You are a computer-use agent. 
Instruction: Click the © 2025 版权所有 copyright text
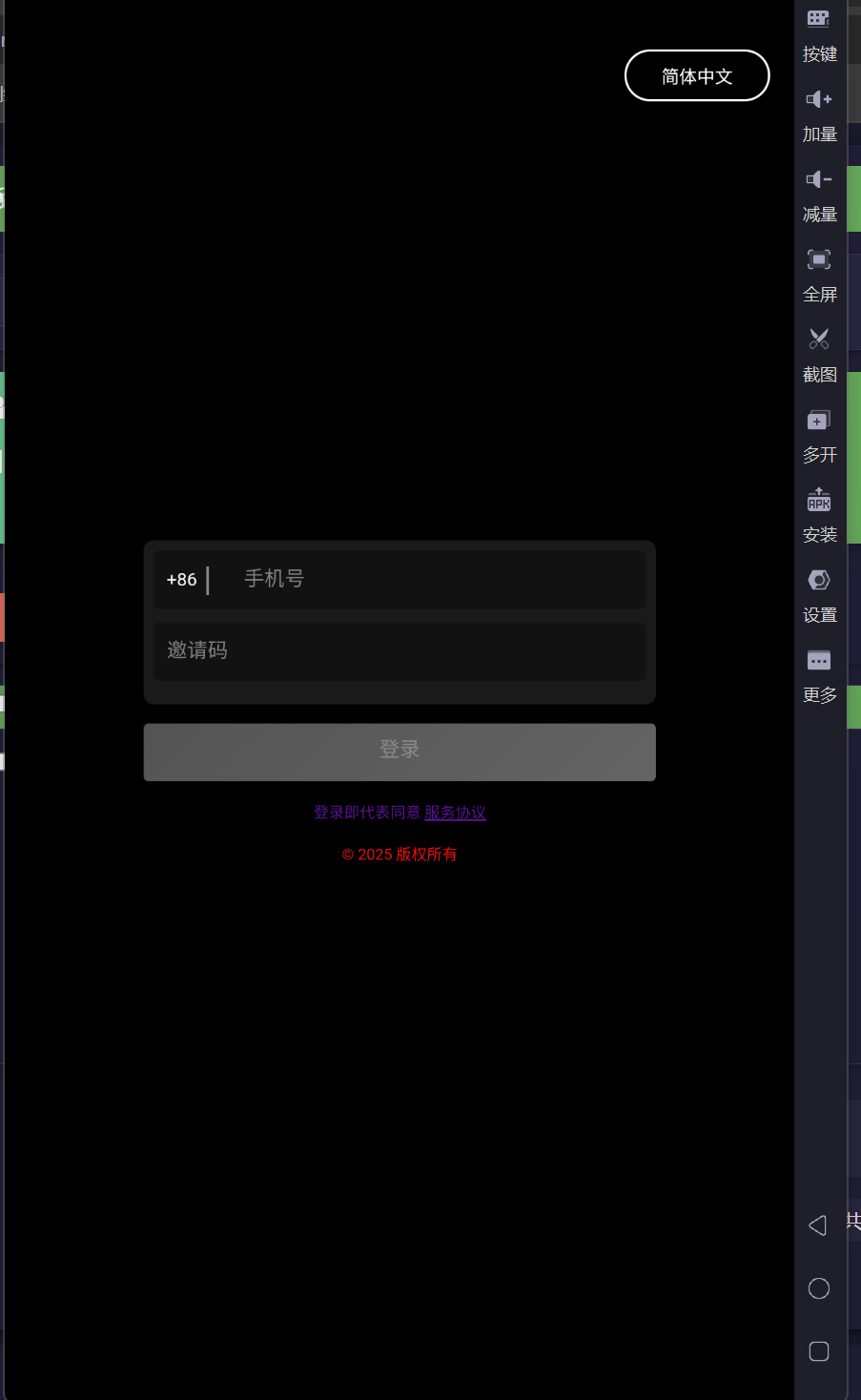[x=400, y=854]
